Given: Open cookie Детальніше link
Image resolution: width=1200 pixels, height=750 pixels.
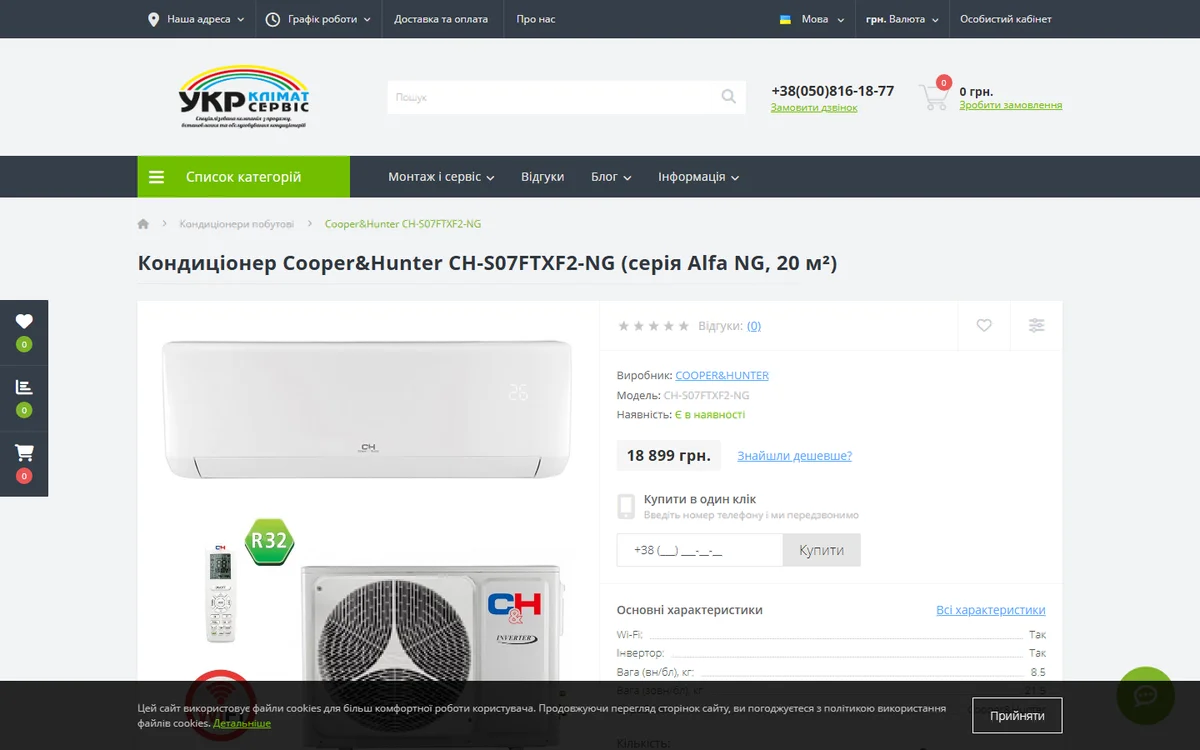Looking at the screenshot, I should [x=242, y=723].
